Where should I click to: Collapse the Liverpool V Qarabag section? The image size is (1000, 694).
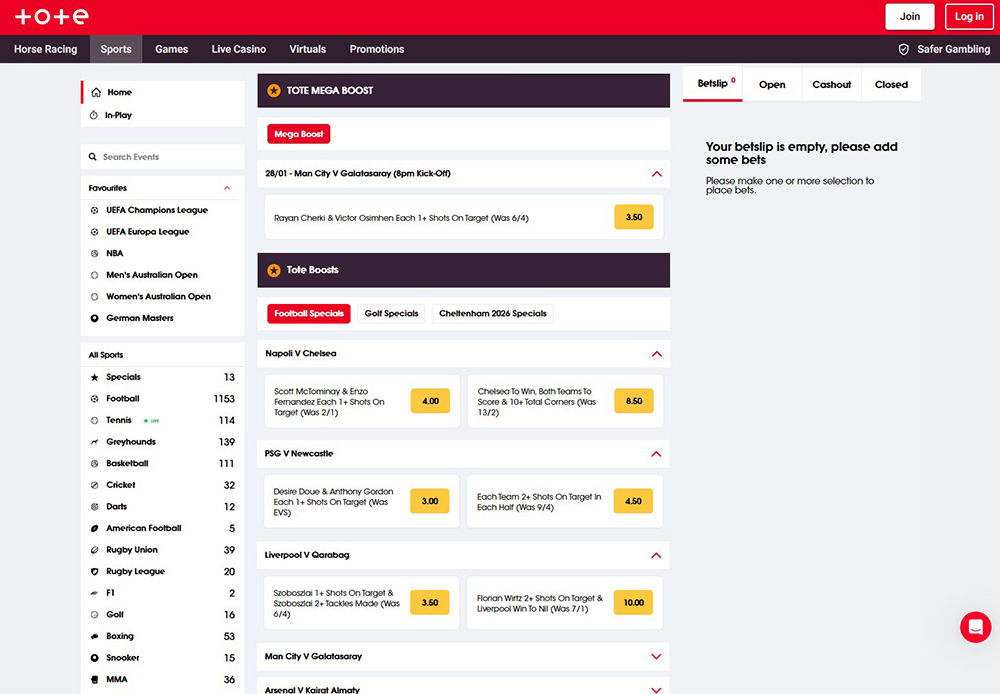pyautogui.click(x=656, y=555)
